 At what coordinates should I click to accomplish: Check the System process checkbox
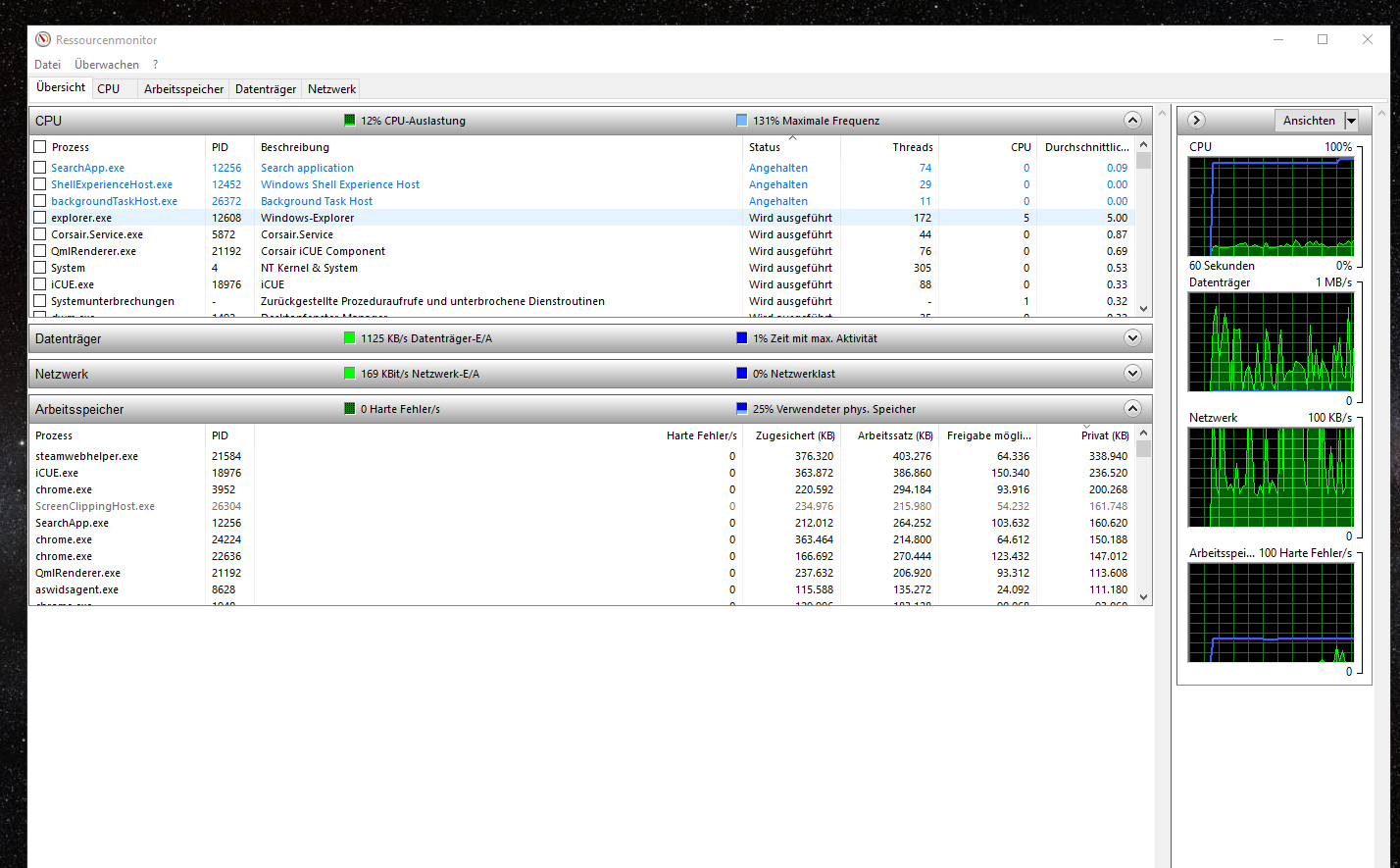coord(40,268)
